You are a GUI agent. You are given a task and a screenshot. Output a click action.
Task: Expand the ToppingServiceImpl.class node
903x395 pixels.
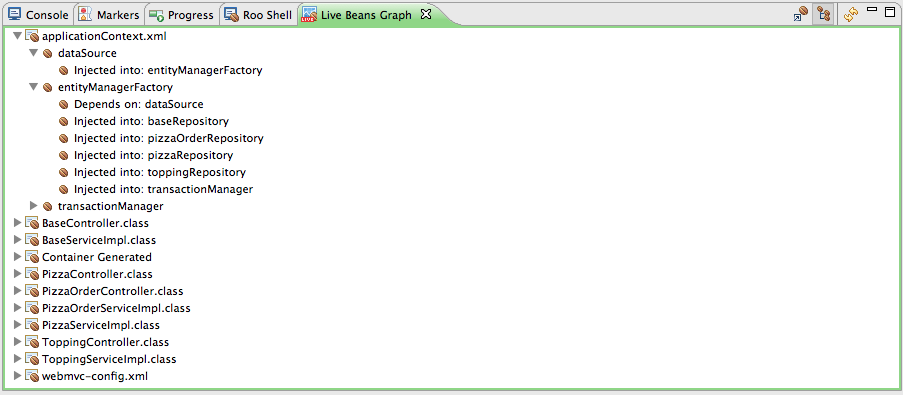pos(17,359)
